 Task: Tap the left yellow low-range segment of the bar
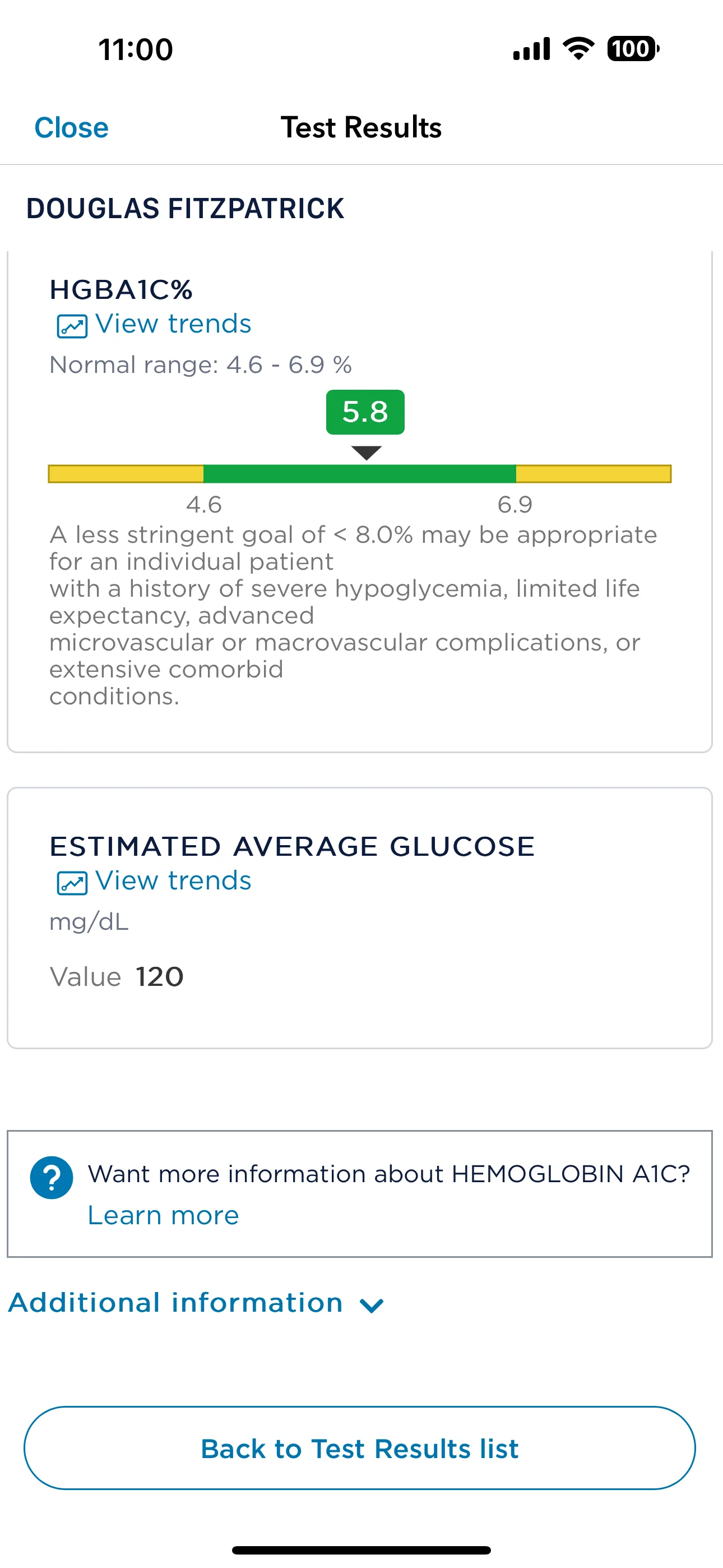click(x=126, y=473)
